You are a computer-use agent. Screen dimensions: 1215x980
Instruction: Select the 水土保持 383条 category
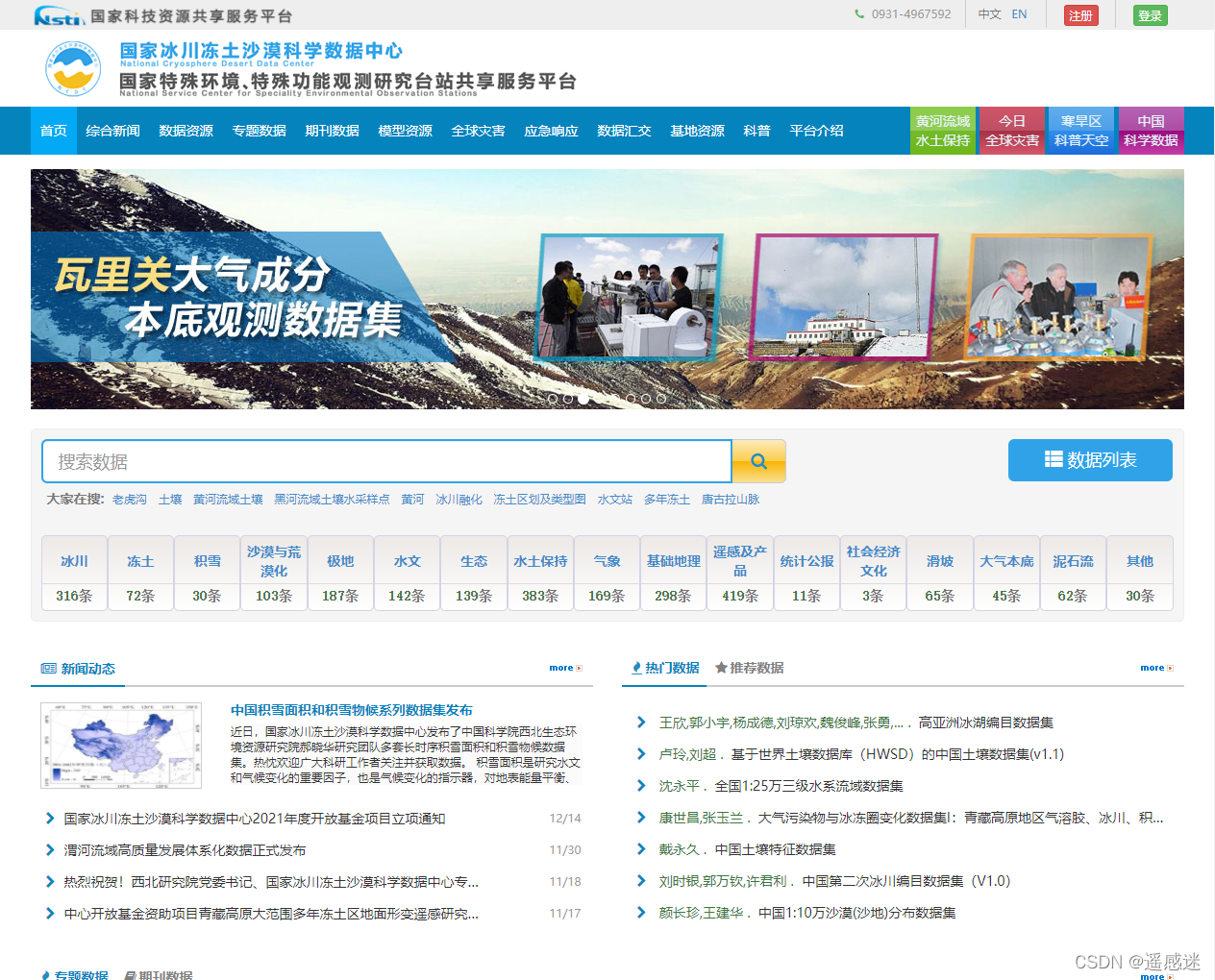pos(540,574)
